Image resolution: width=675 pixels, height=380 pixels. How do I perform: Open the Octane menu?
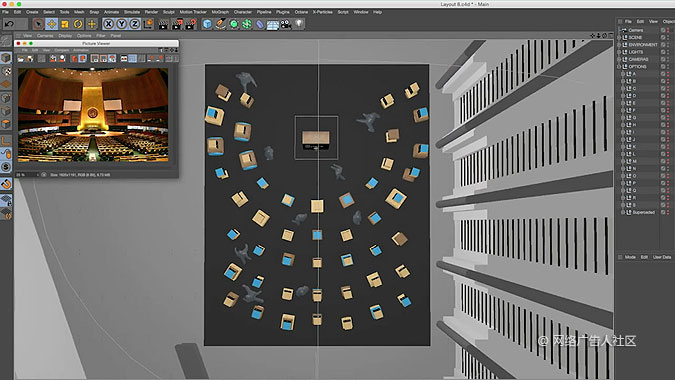click(301, 12)
